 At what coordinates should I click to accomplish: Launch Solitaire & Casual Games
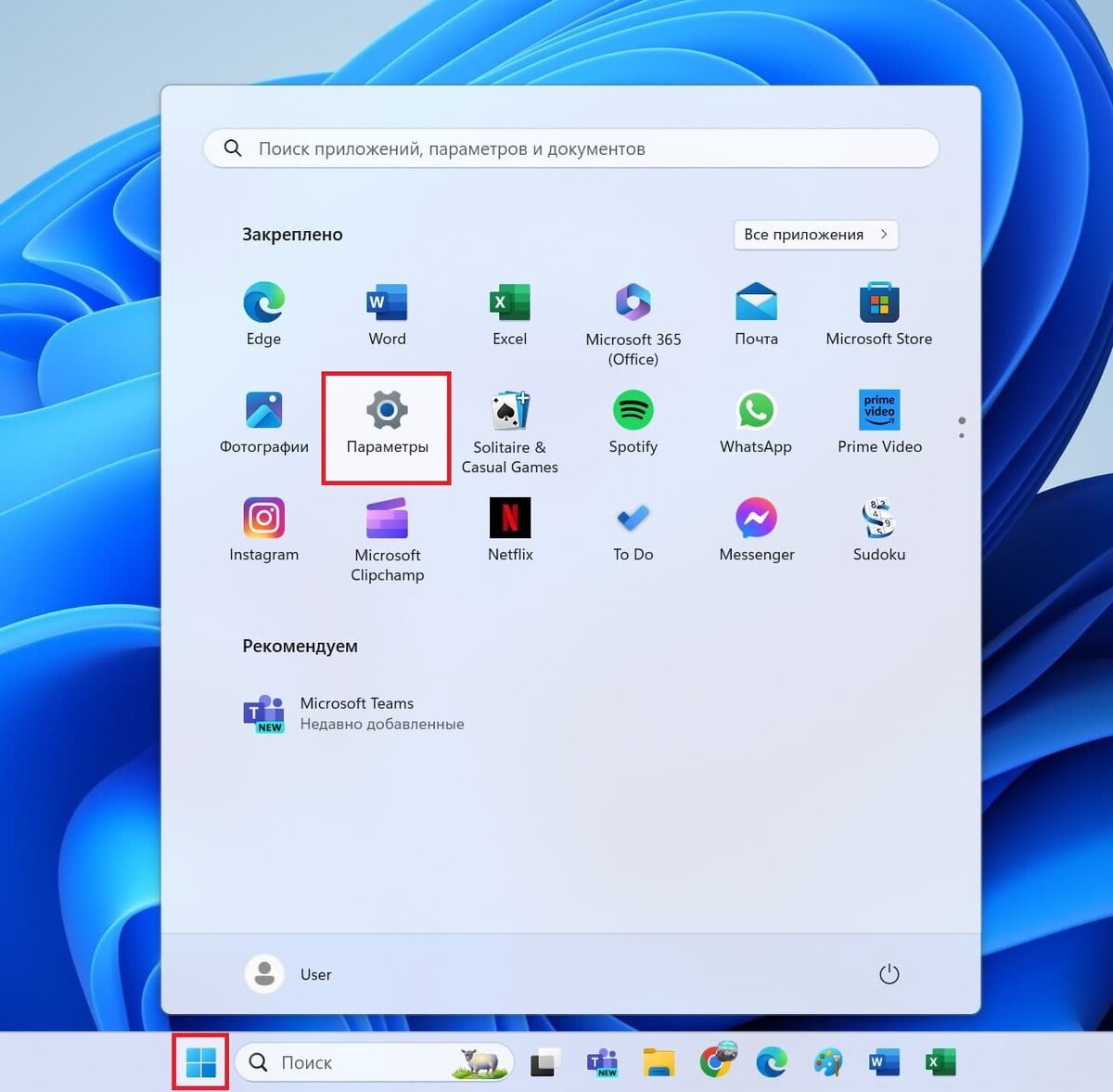click(510, 431)
